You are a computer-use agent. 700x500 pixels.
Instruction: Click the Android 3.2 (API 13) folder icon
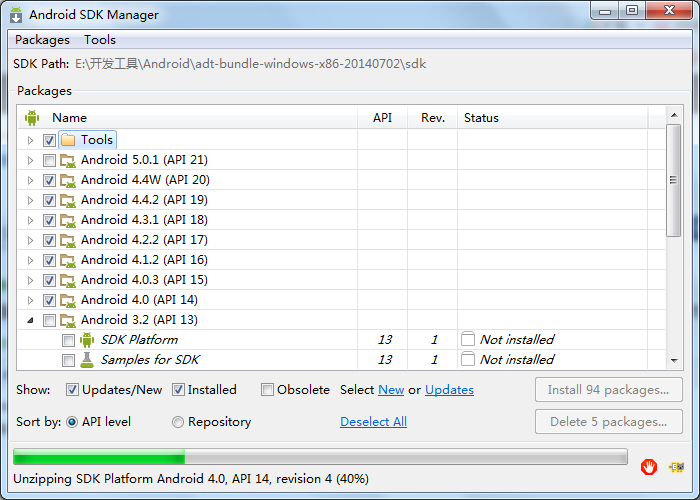(68, 320)
